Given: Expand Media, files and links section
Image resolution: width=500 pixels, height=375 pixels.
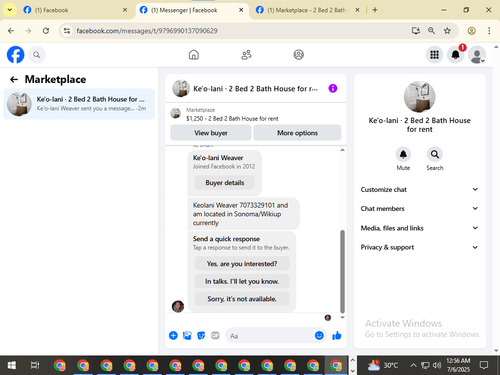Looking at the screenshot, I should [x=419, y=228].
